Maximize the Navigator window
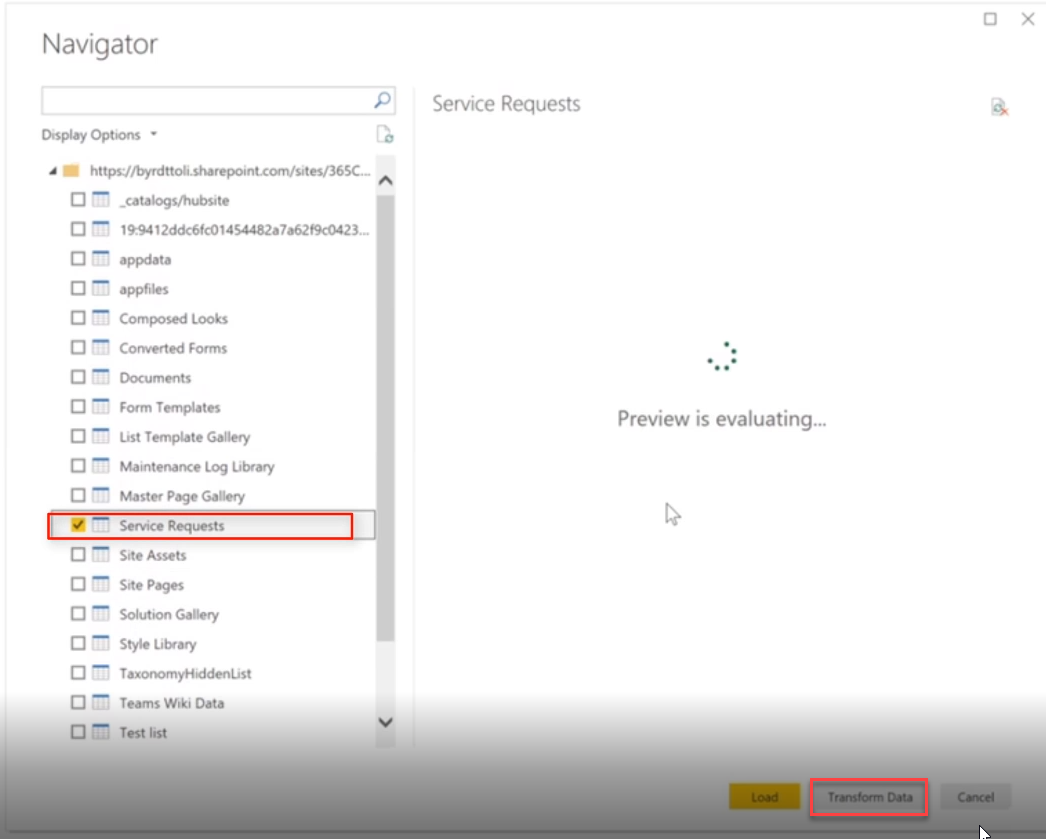The width and height of the screenshot is (1046, 839). tap(991, 19)
